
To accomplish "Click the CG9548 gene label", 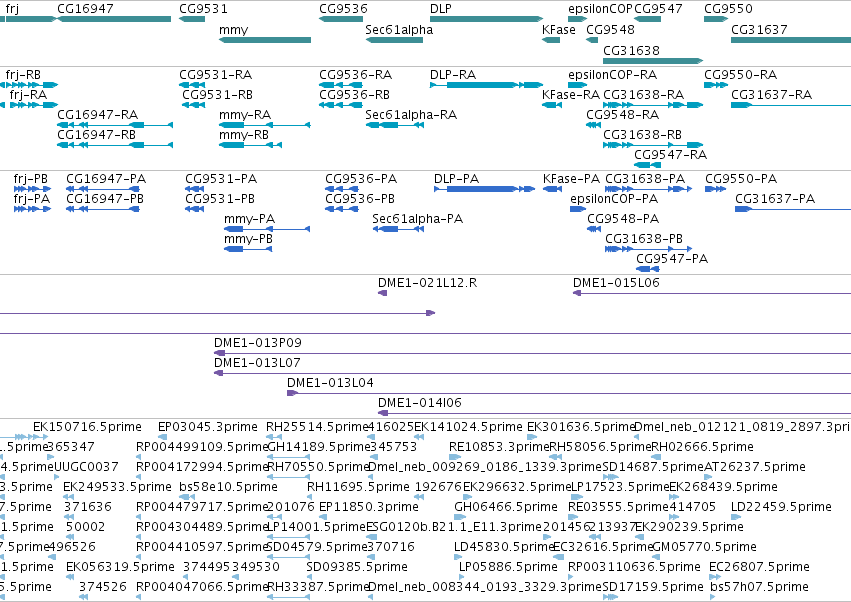I will pos(611,29).
